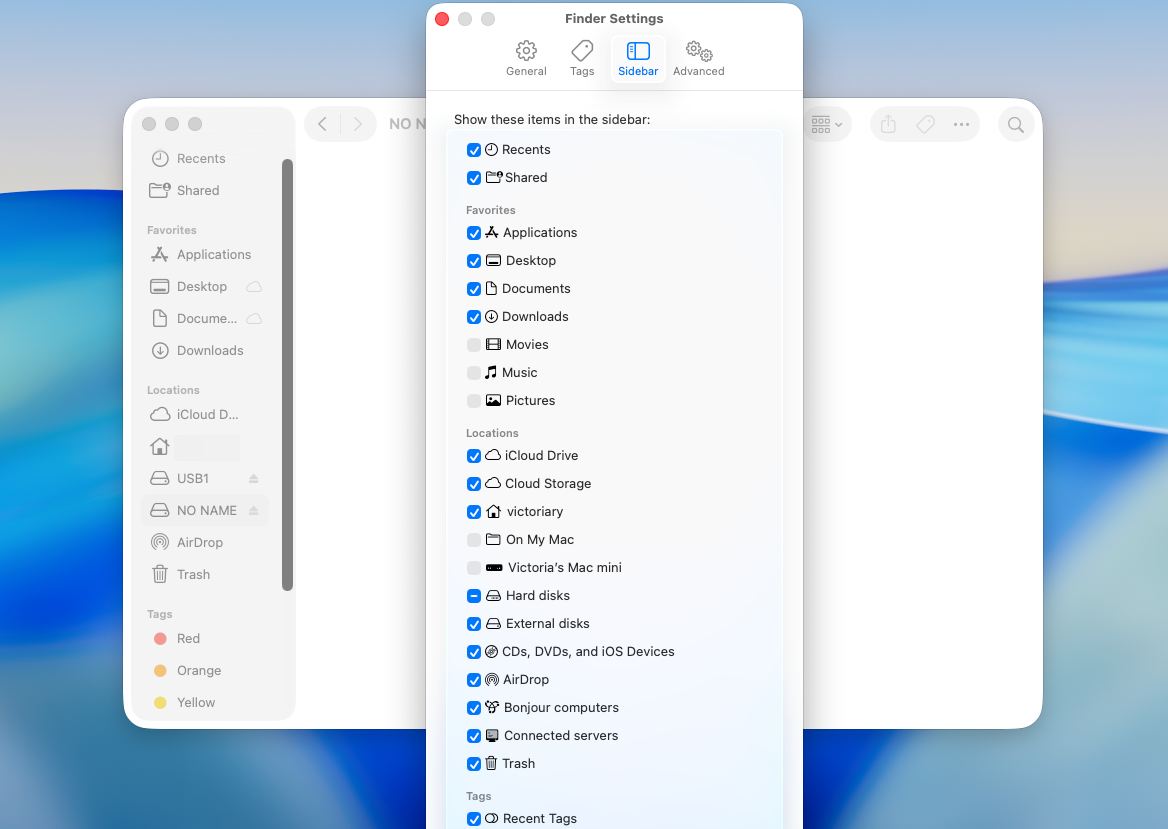The image size is (1168, 829).
Task: Open the more actions ellipsis menu
Action: click(962, 124)
